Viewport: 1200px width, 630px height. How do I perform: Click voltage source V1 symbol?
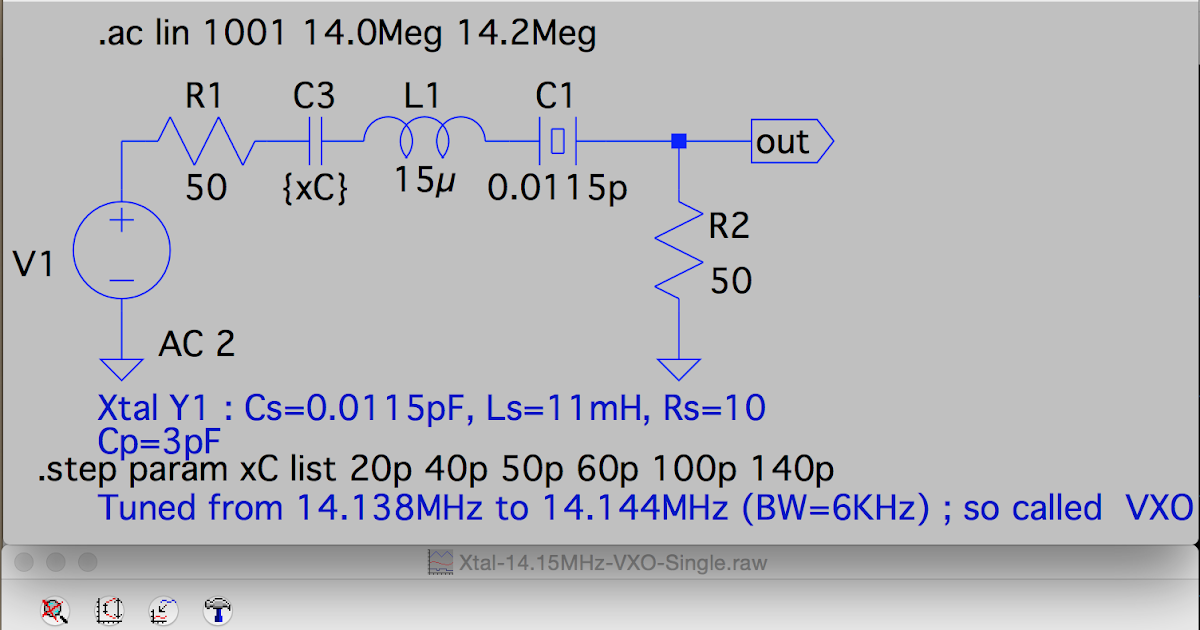click(122, 248)
